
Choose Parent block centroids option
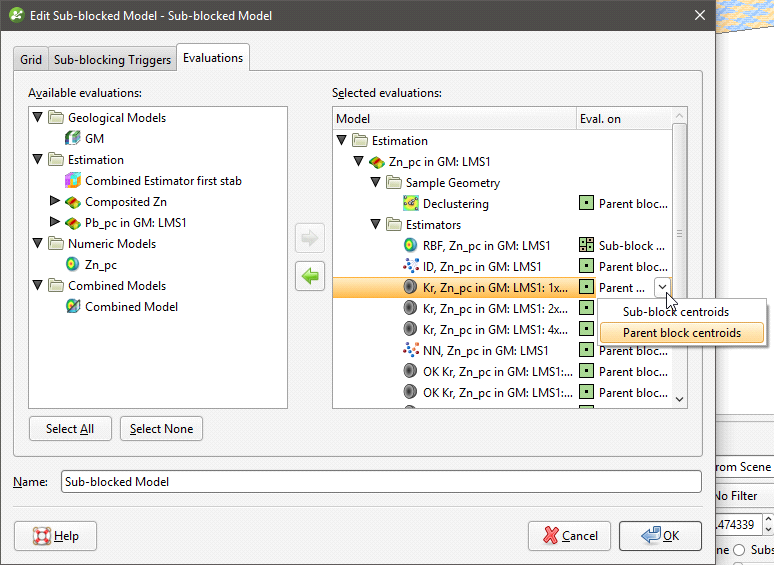pos(681,333)
